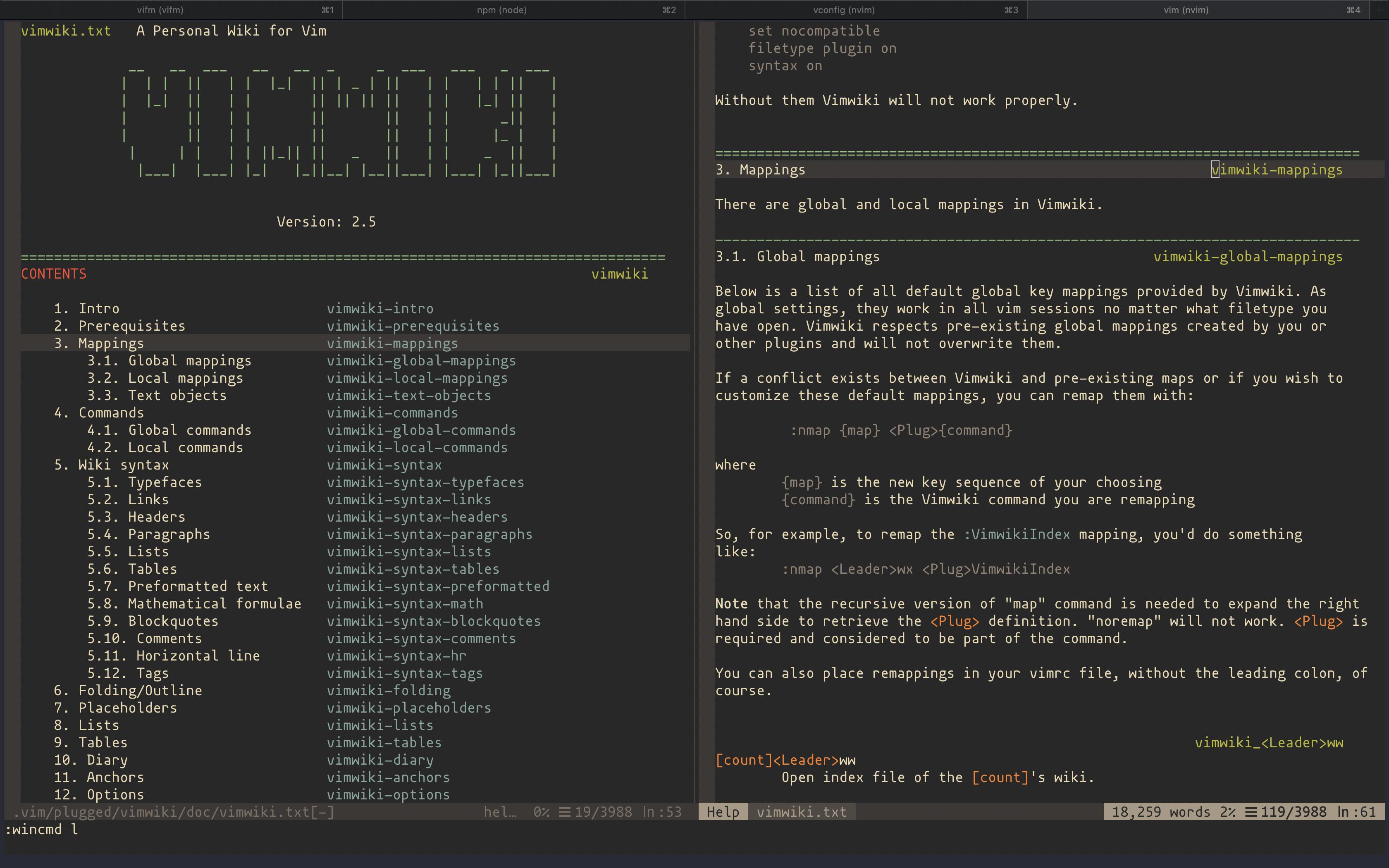Switch to the vifm (vifm) tab
The width and height of the screenshot is (1389, 868).
(160, 10)
